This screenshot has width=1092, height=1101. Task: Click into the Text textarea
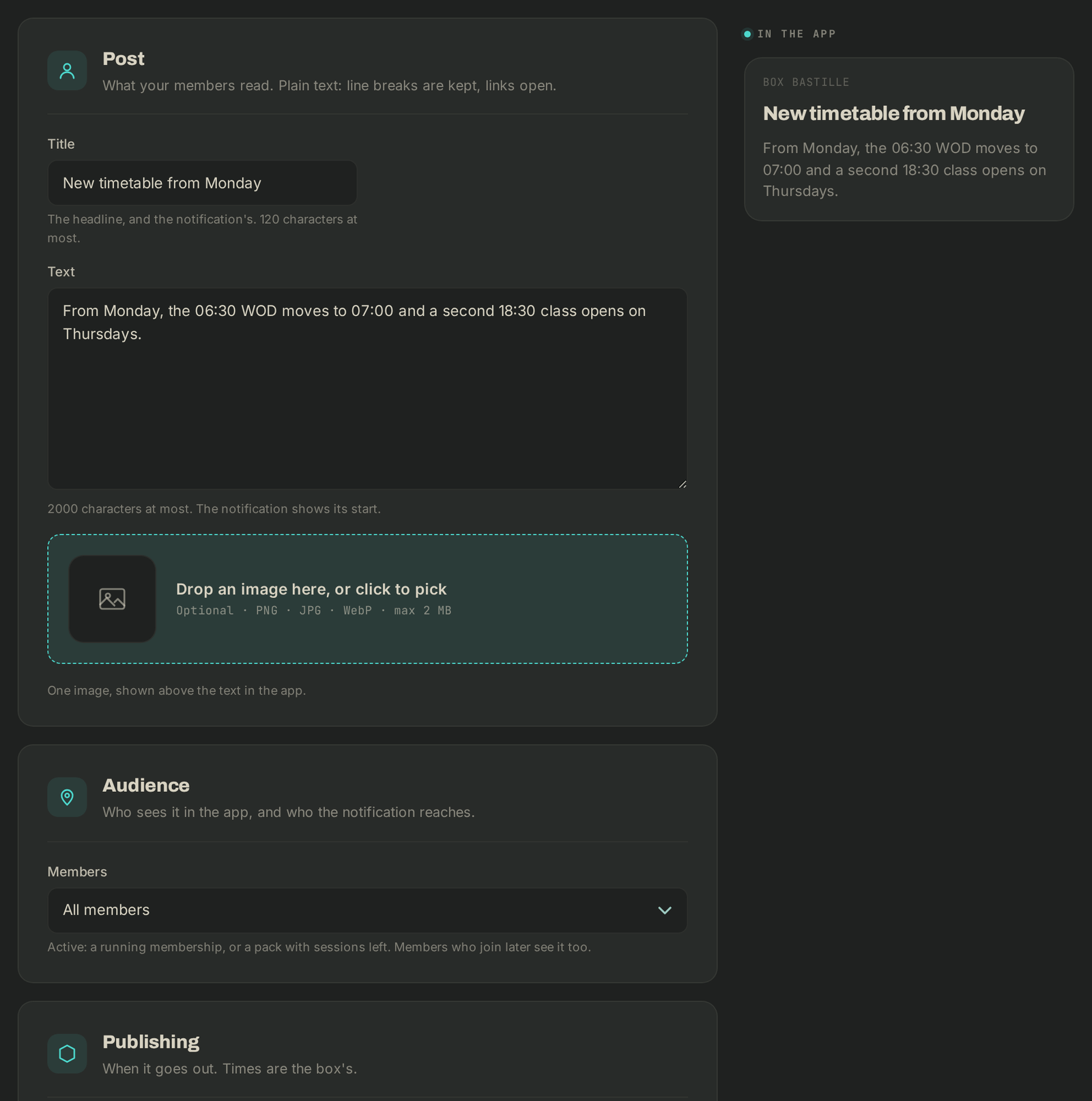coord(367,388)
